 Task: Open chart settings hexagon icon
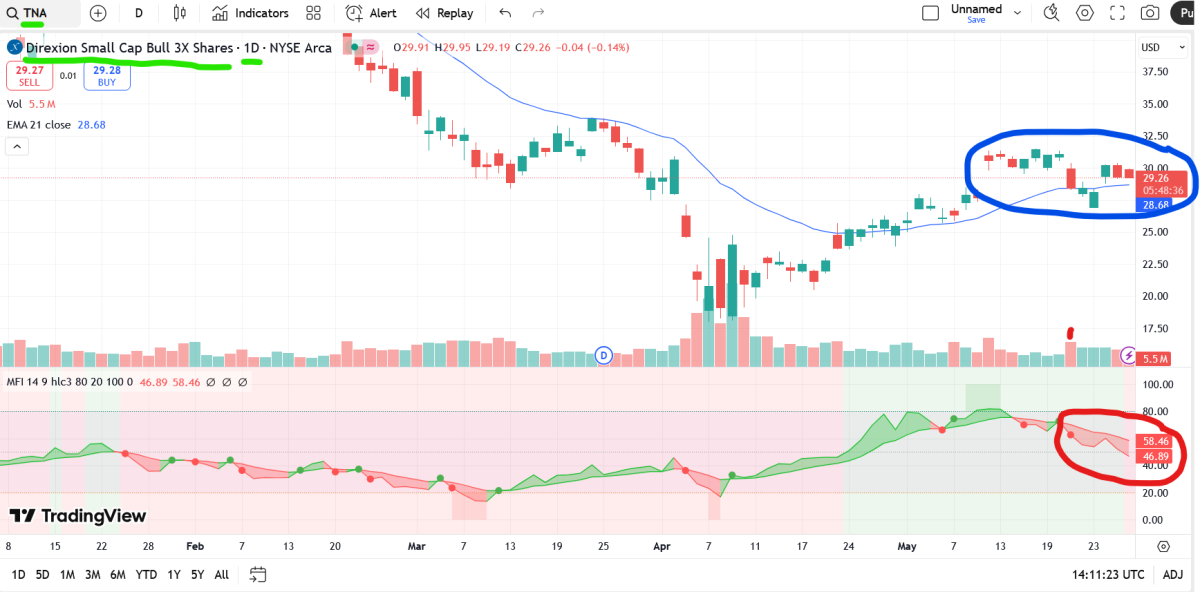(x=1085, y=13)
